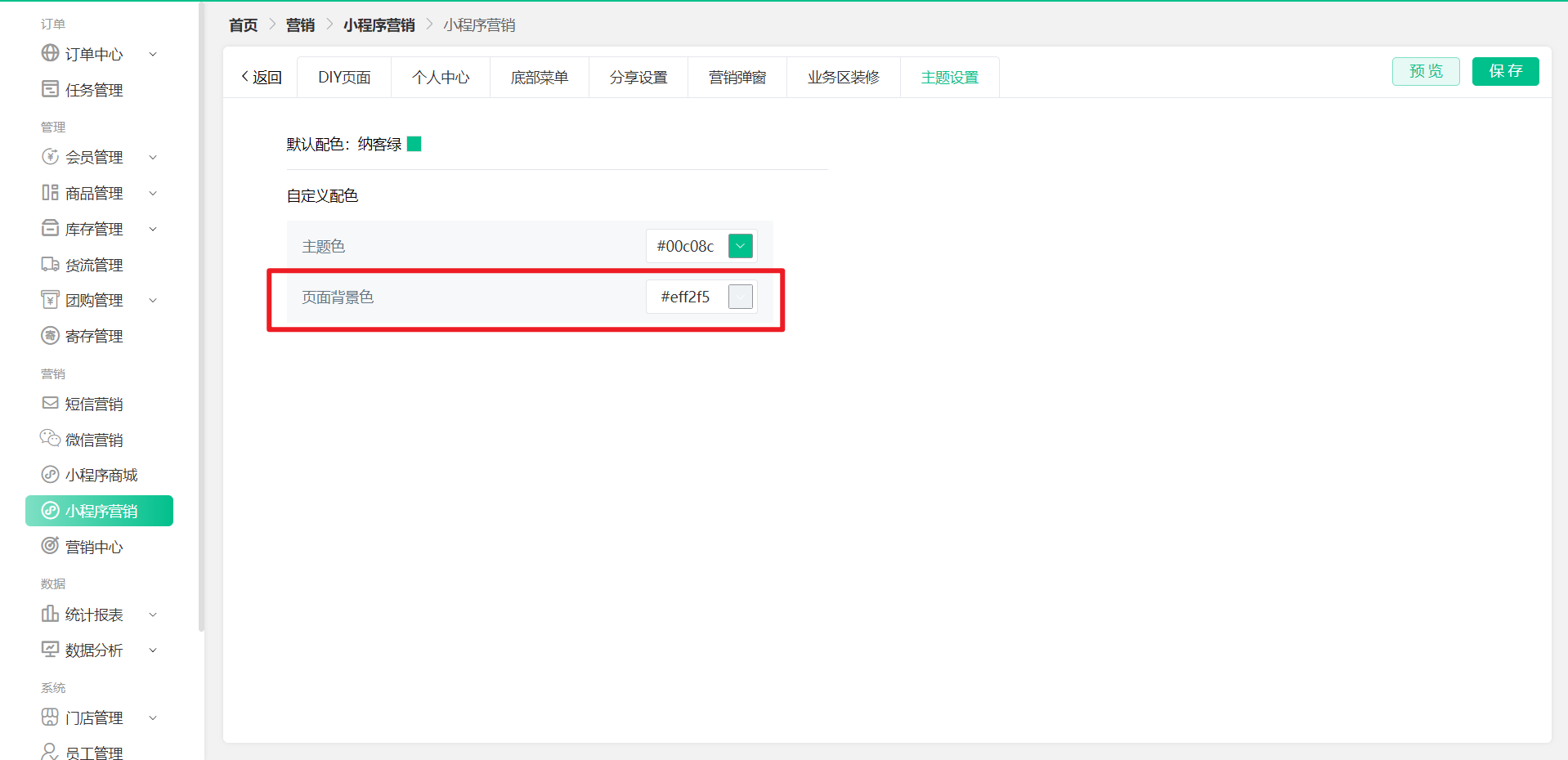Click the 营销中心 target icon
The width and height of the screenshot is (1568, 760).
(50, 546)
